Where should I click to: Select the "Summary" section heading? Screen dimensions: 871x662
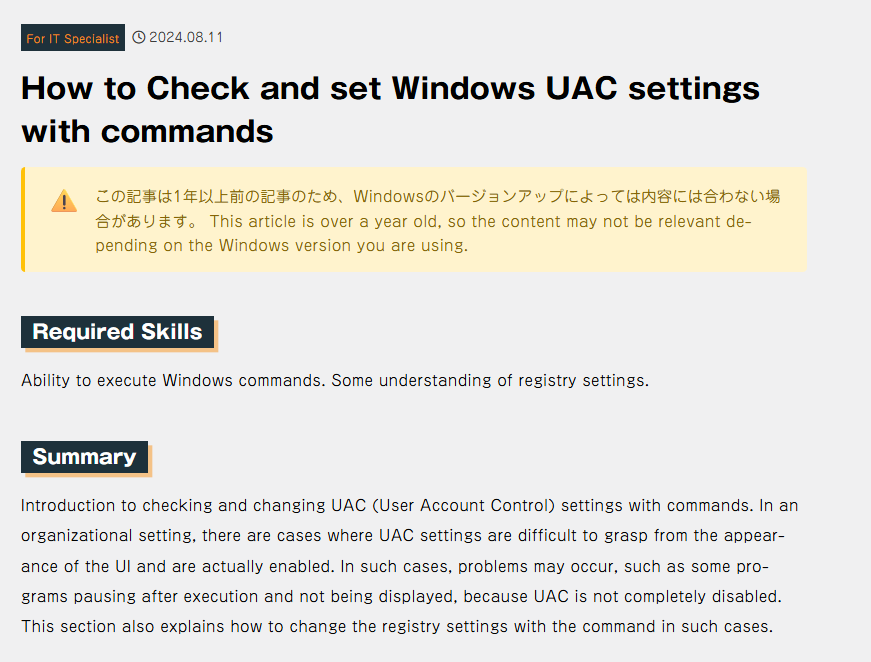point(84,457)
